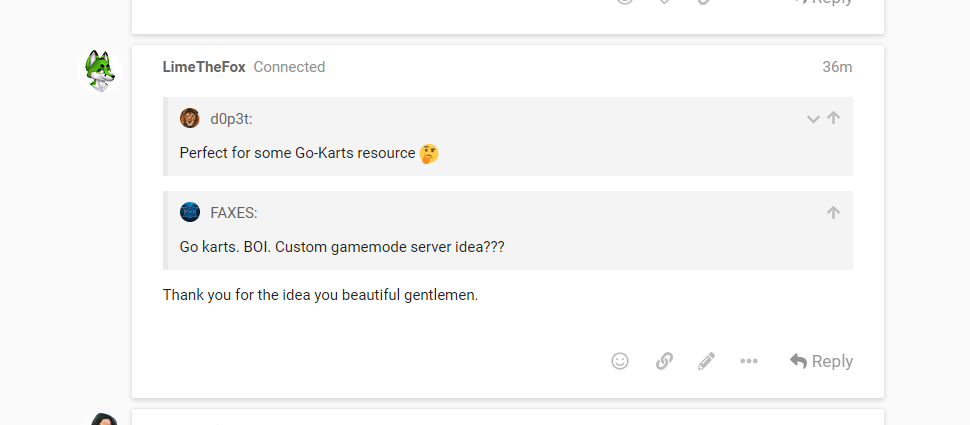Show more post actions via three dots
The width and height of the screenshot is (970, 425).
(x=749, y=361)
